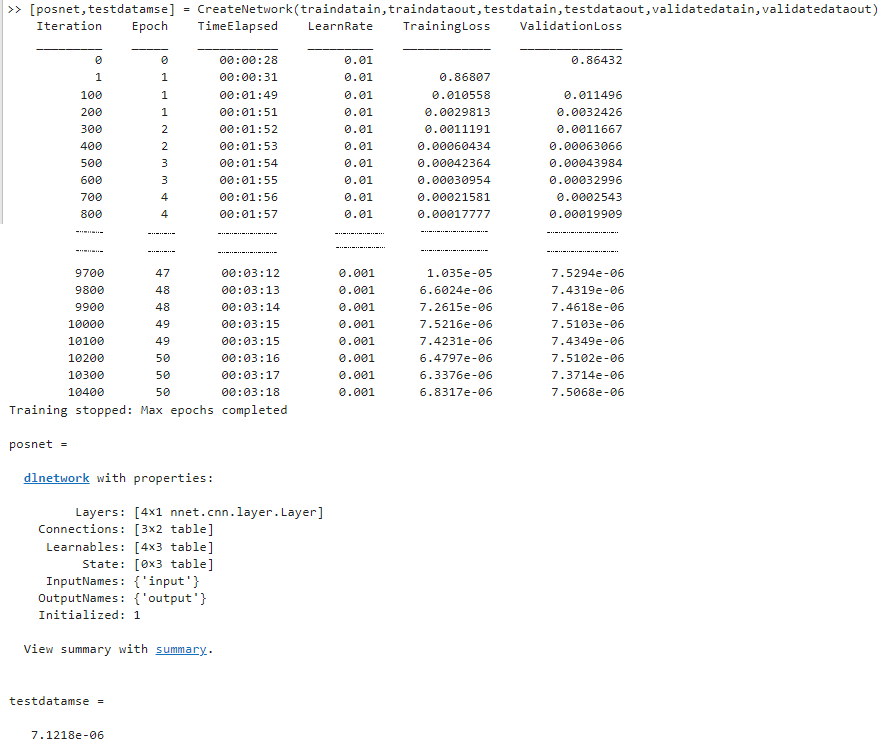The width and height of the screenshot is (883, 744).
Task: Click the Layers property value text
Action: [x=228, y=512]
